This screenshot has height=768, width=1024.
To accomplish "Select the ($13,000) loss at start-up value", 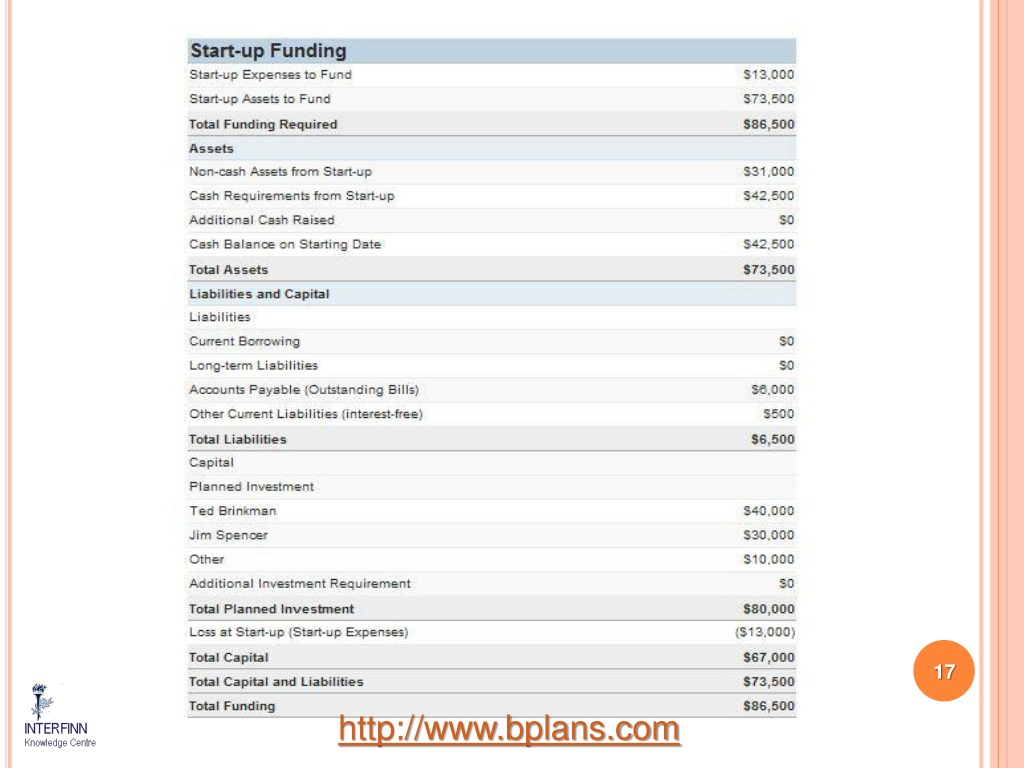I will point(765,632).
